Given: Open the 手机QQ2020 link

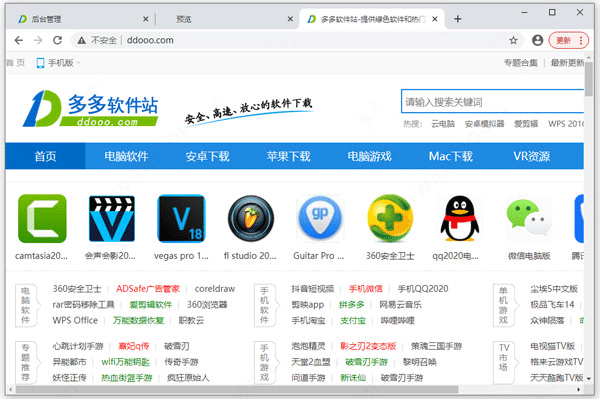Looking at the screenshot, I should (x=423, y=289).
